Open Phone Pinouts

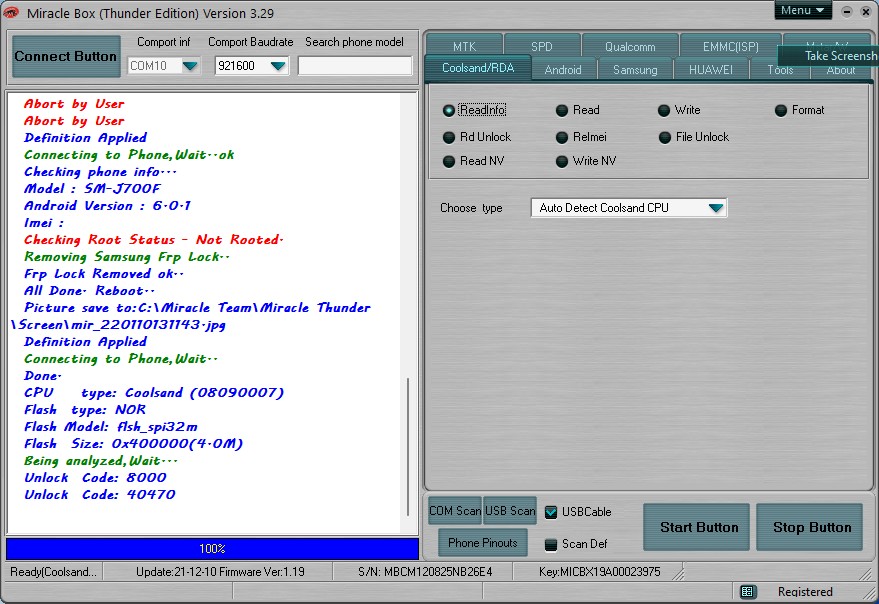[483, 543]
